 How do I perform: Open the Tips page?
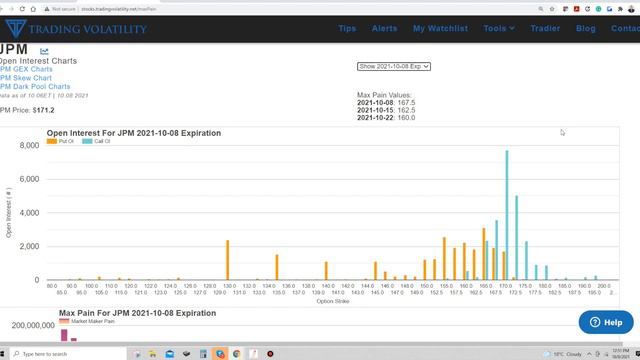(x=347, y=28)
